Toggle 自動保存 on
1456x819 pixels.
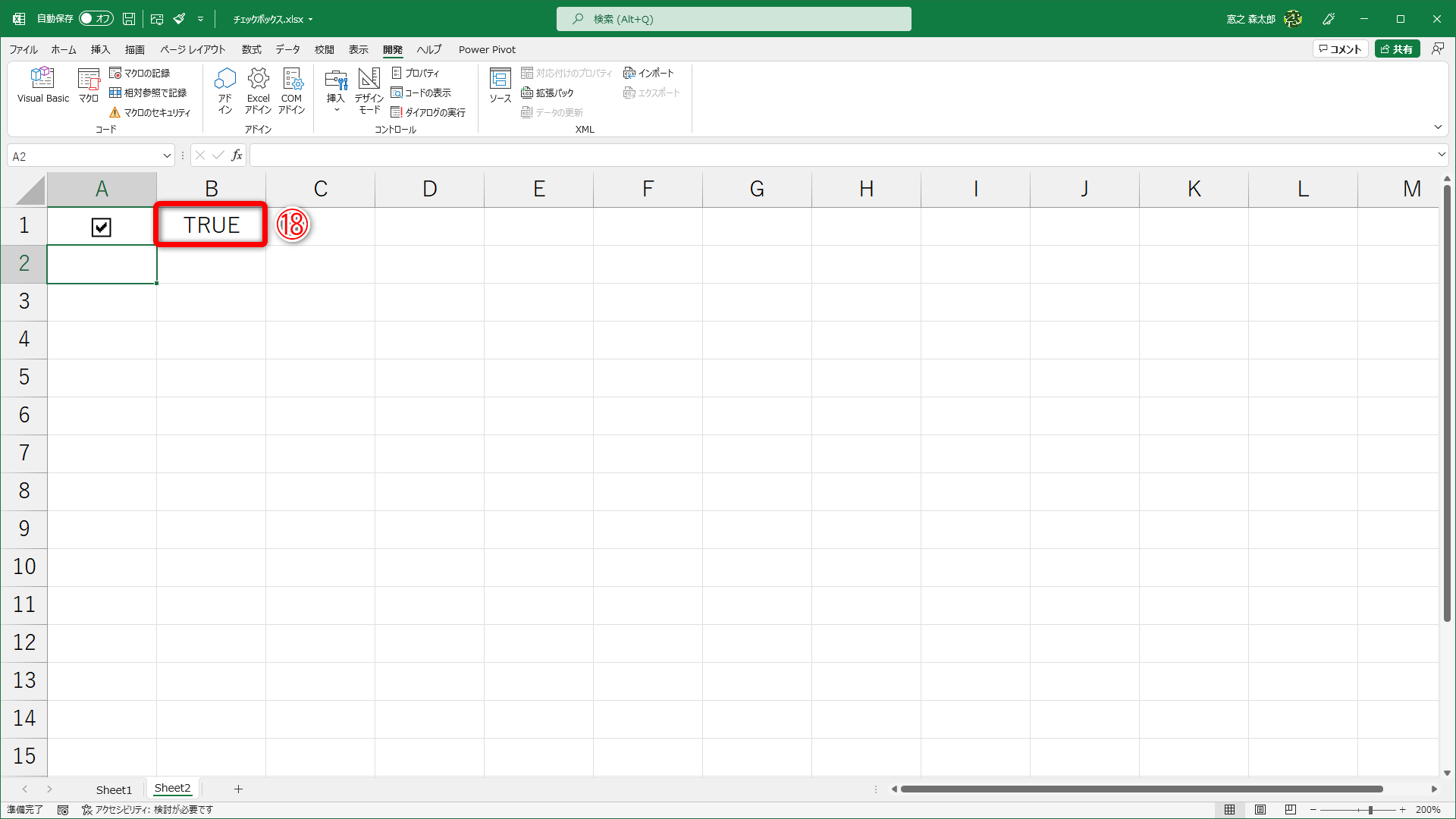tap(96, 19)
